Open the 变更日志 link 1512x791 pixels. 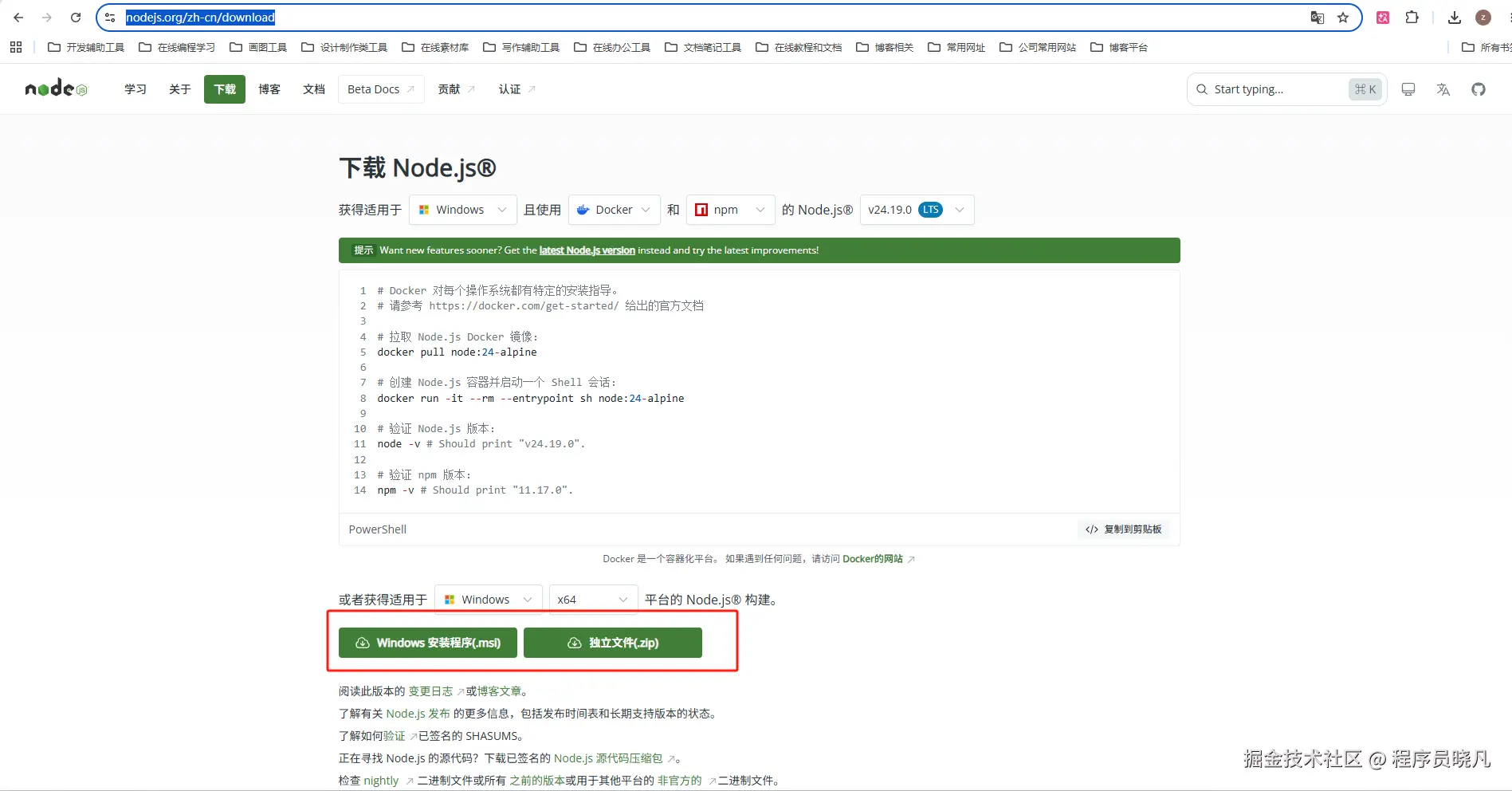coord(430,691)
